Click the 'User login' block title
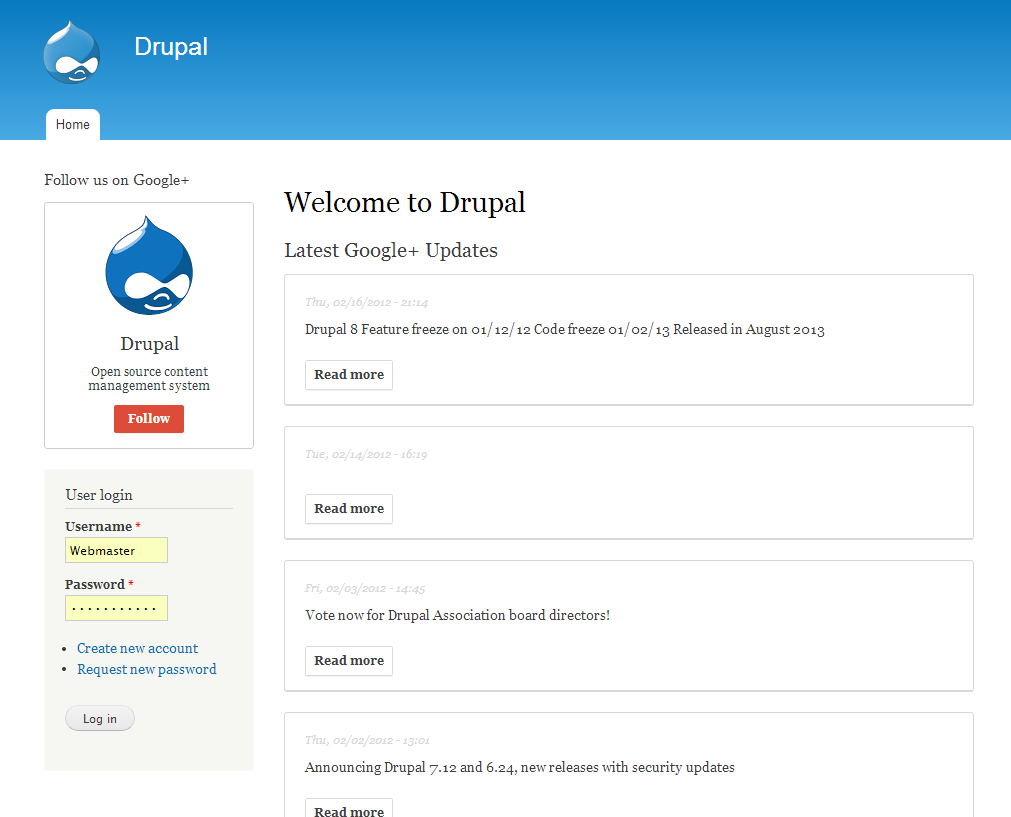1011x817 pixels. click(99, 495)
